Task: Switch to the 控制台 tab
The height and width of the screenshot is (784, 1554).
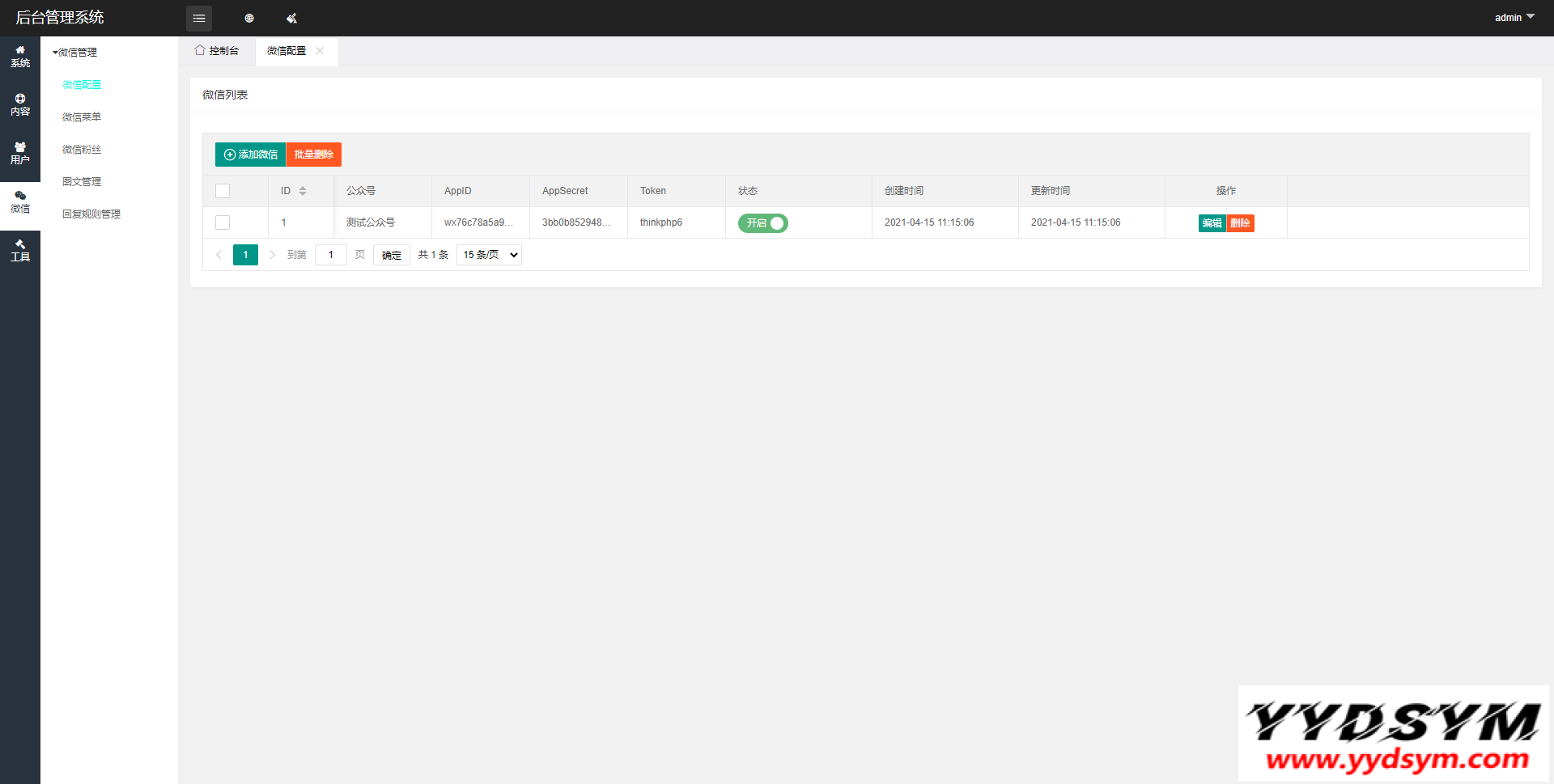Action: pos(217,51)
